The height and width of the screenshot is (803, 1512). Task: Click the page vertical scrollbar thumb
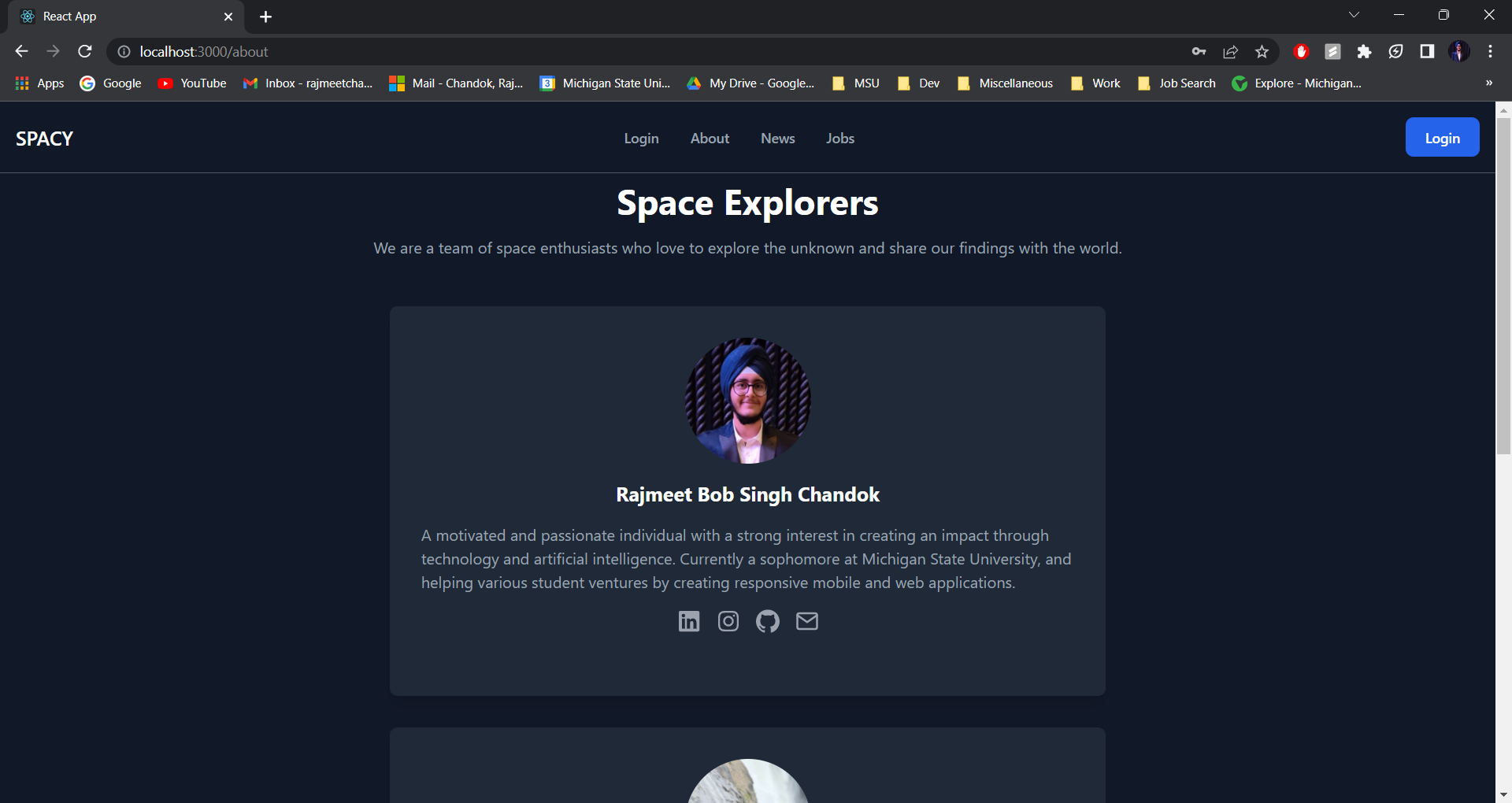point(1503,287)
